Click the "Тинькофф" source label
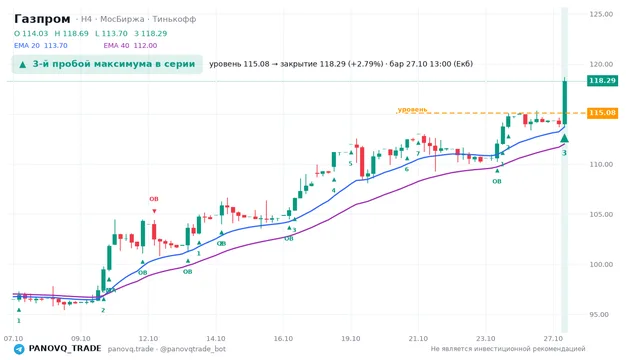Image resolution: width=640 pixels, height=360 pixels. pyautogui.click(x=174, y=19)
